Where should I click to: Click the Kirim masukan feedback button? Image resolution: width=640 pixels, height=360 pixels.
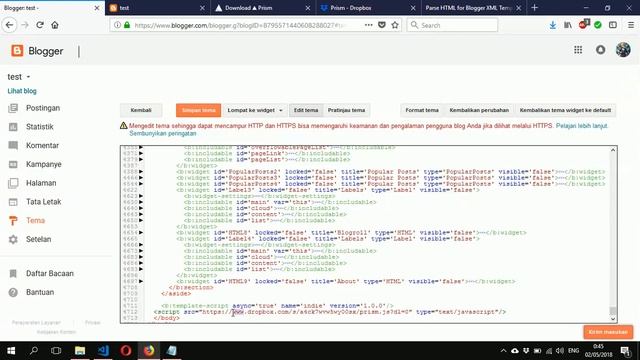608,332
